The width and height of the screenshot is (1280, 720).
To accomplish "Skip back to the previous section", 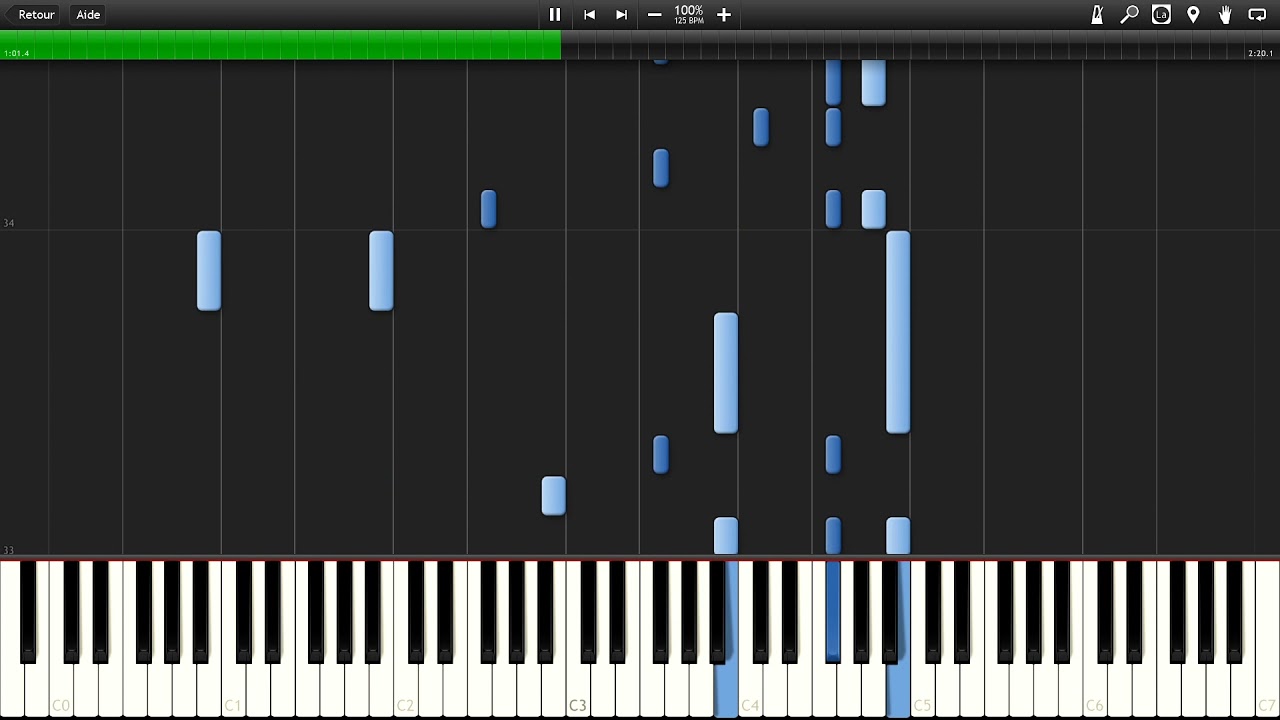I will coord(589,14).
